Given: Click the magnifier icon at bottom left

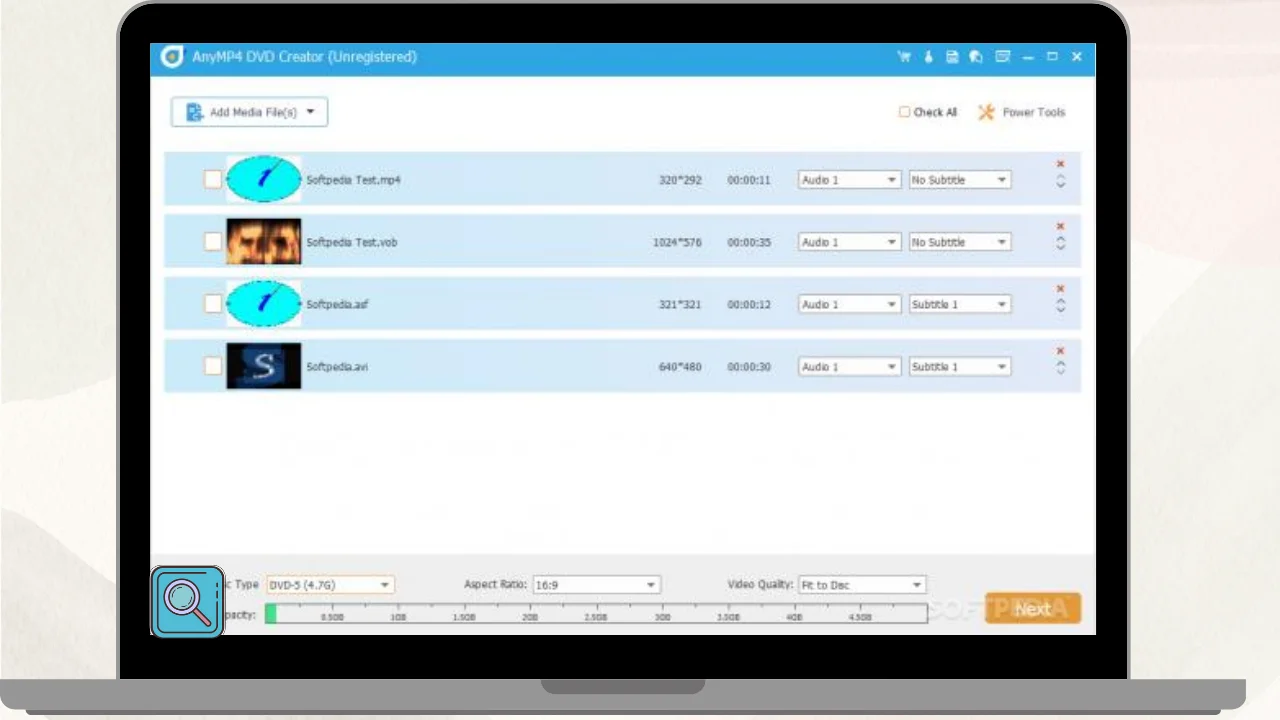Looking at the screenshot, I should 187,601.
